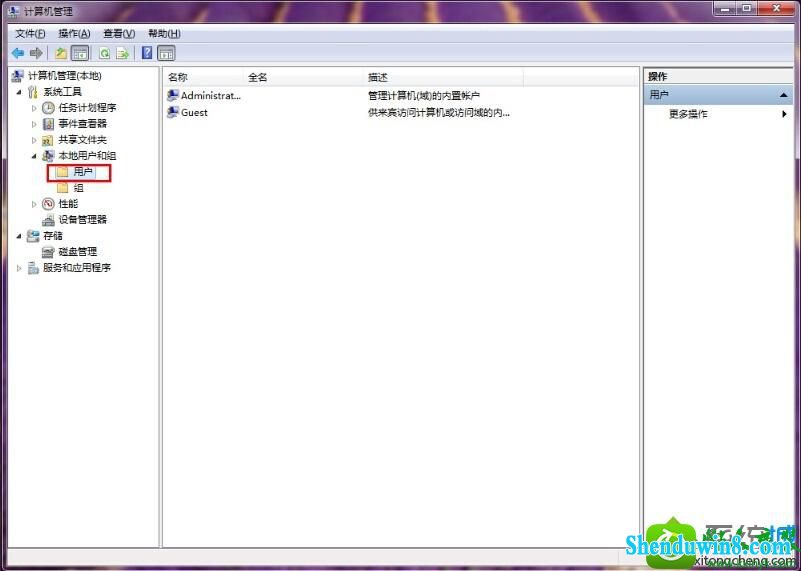Click the Guest user account icon
The width and height of the screenshot is (801, 571).
(173, 112)
